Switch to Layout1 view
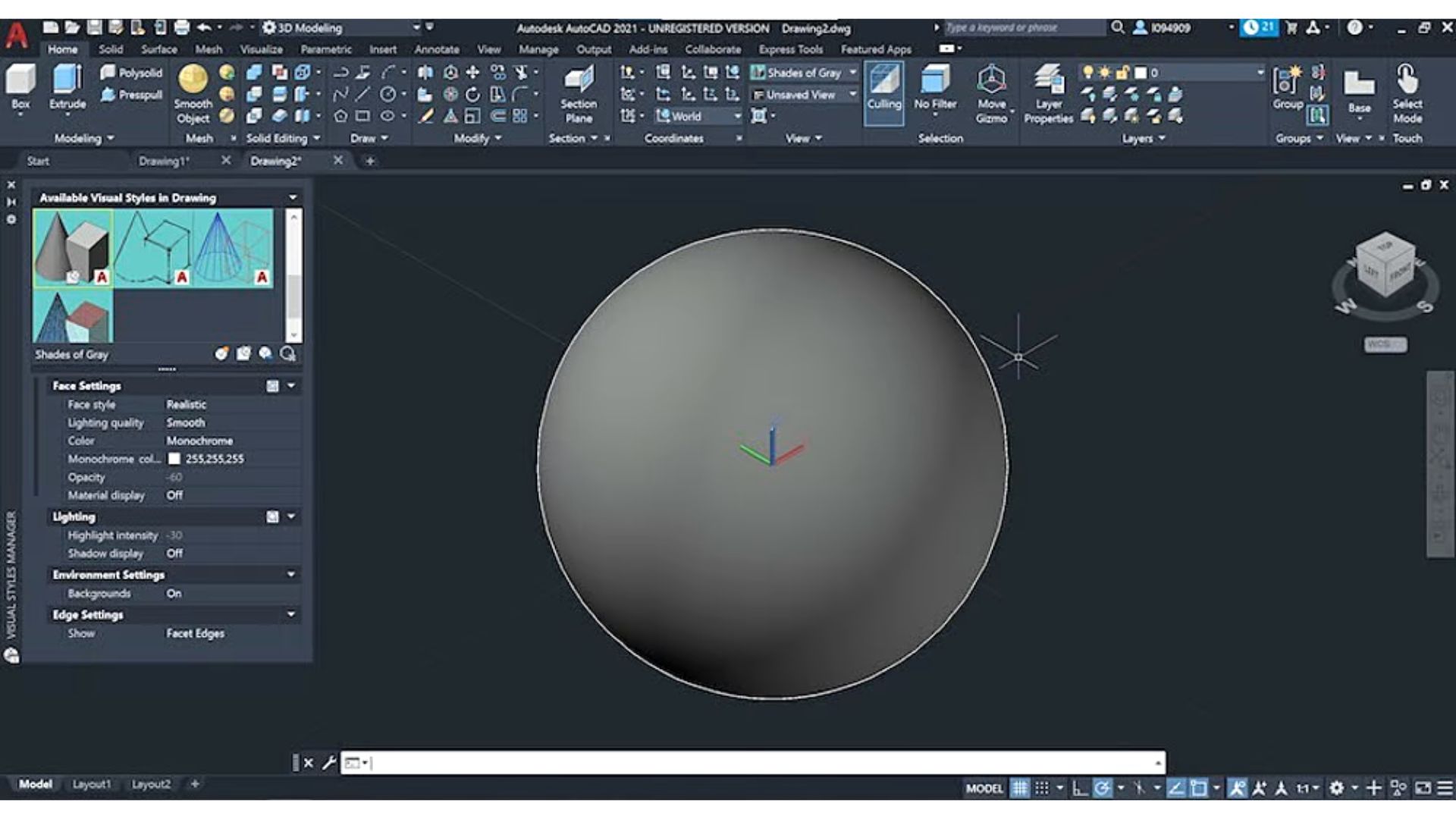The image size is (1456, 819). click(x=90, y=785)
